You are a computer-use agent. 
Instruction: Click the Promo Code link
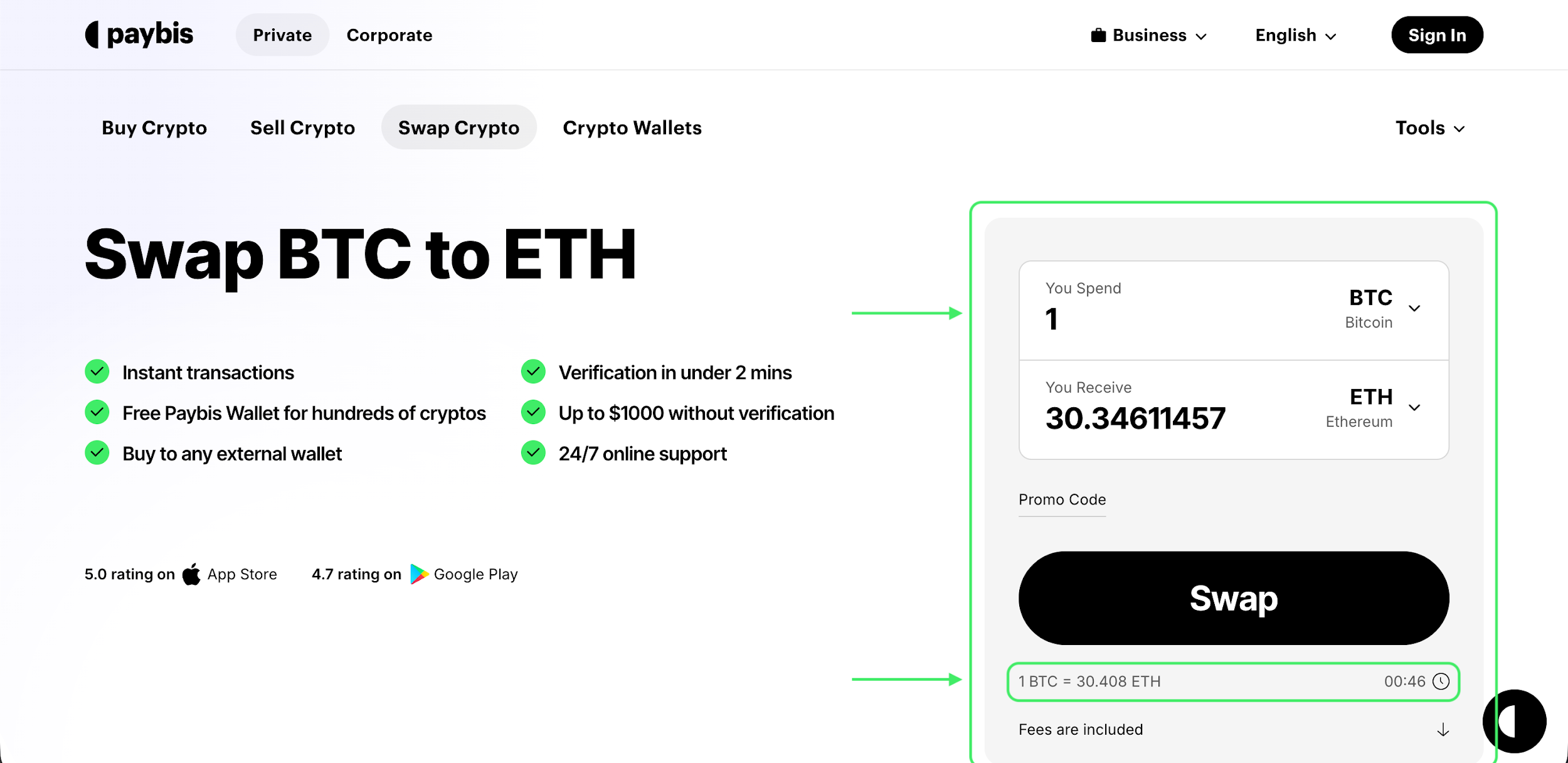click(x=1062, y=500)
